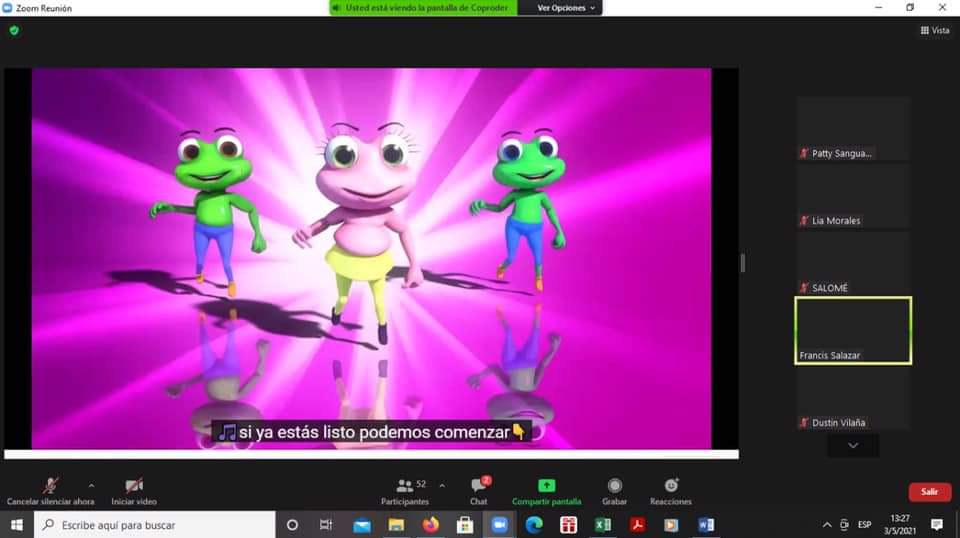Open Task View in taskbar
The height and width of the screenshot is (538, 960).
326,525
